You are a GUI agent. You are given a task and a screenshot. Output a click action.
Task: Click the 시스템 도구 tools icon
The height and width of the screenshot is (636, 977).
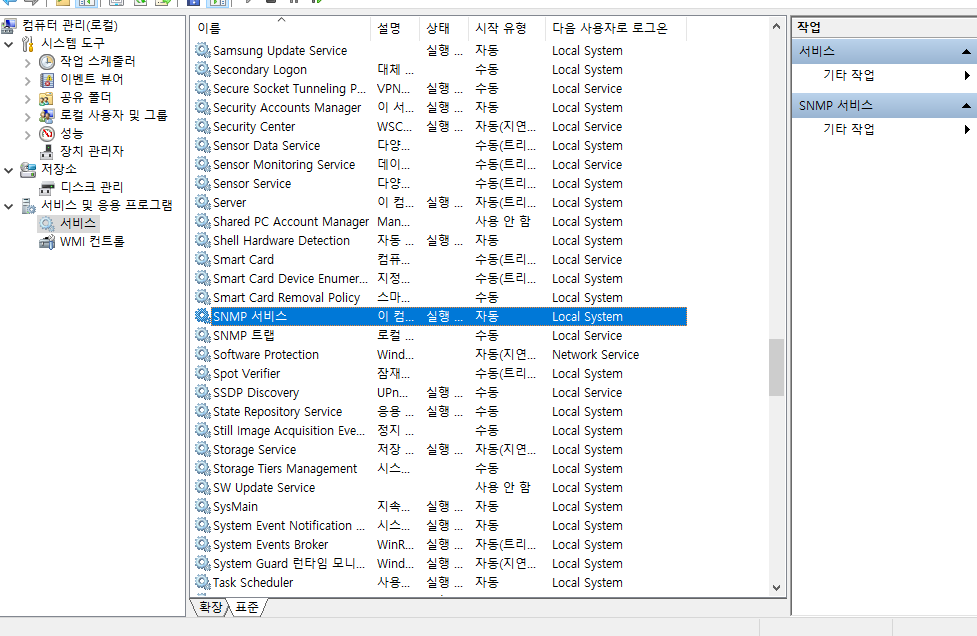[28, 44]
